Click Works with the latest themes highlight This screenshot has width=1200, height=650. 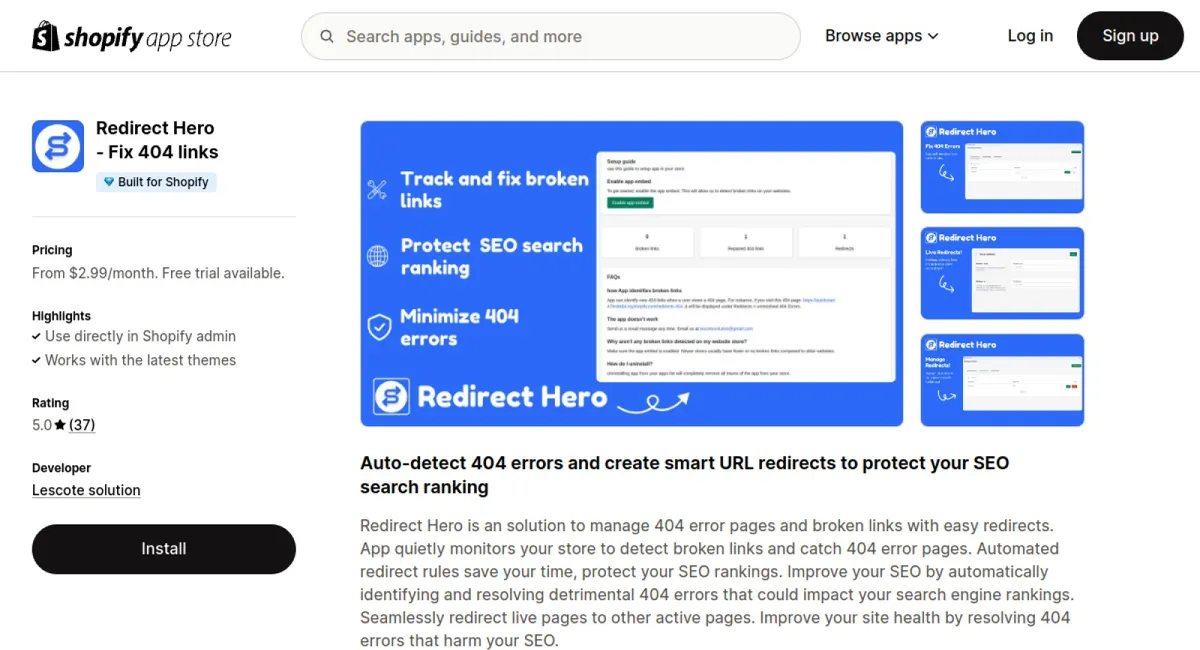(140, 360)
